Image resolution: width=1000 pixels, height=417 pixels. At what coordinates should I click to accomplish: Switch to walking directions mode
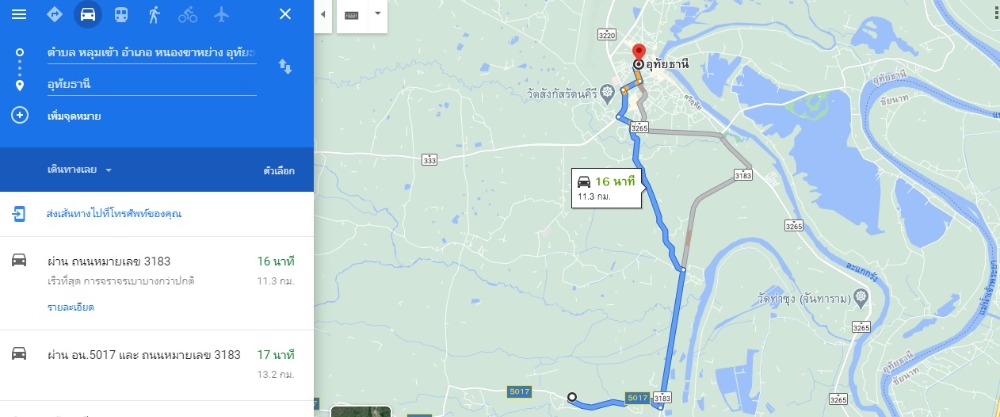click(154, 14)
